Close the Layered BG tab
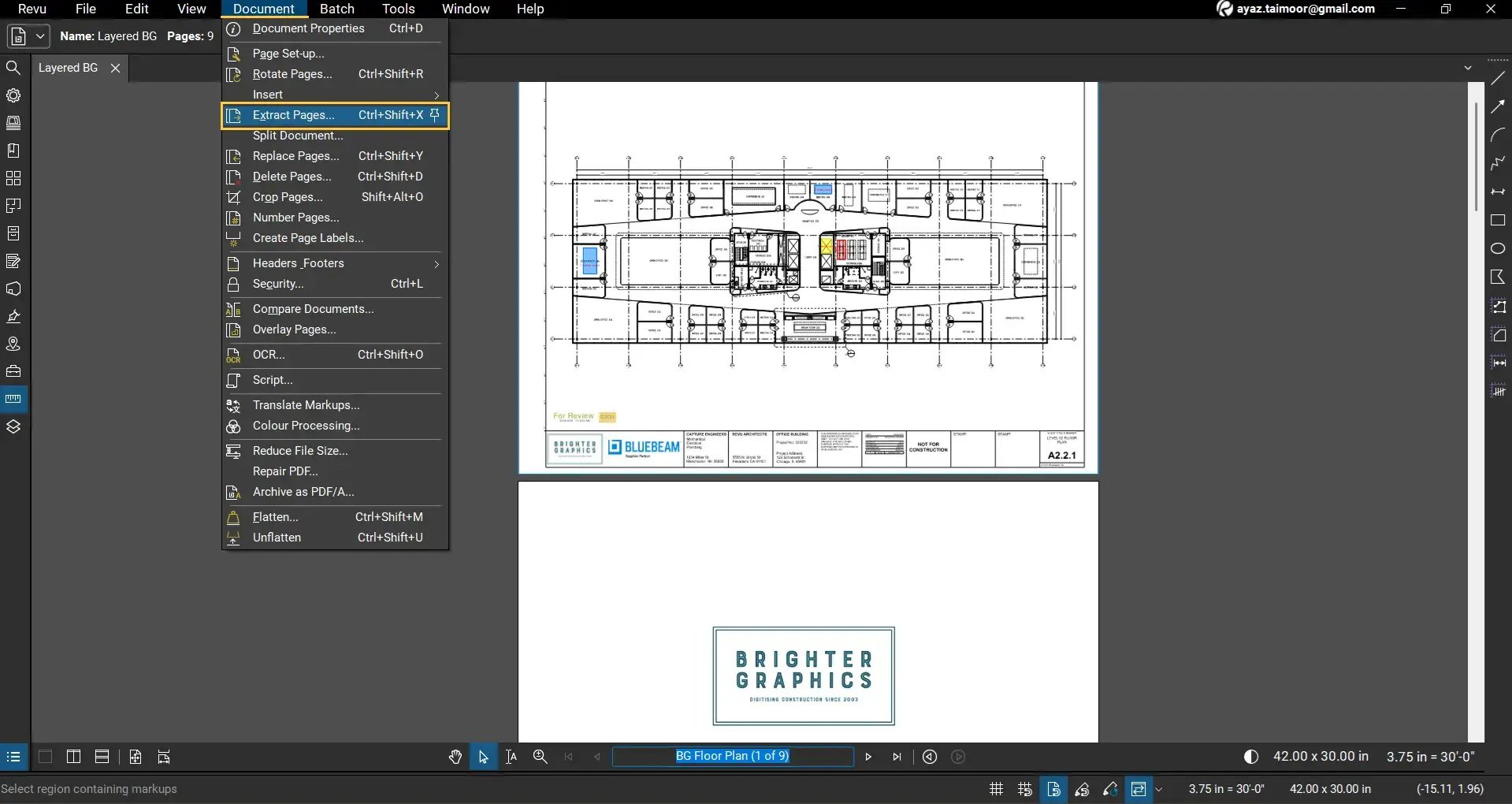 [x=116, y=68]
